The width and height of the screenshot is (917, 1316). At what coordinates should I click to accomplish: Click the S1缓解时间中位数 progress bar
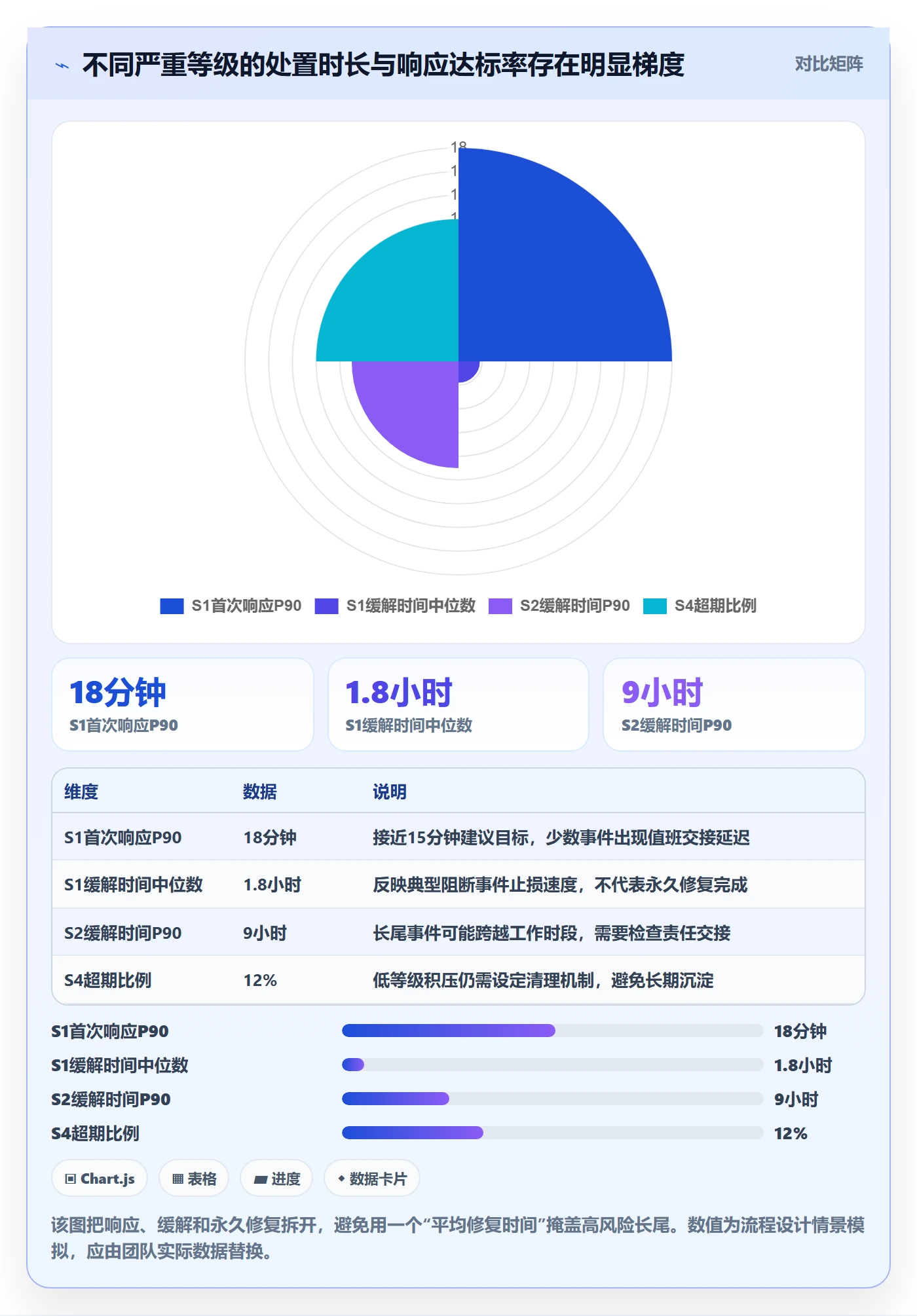[x=552, y=1065]
